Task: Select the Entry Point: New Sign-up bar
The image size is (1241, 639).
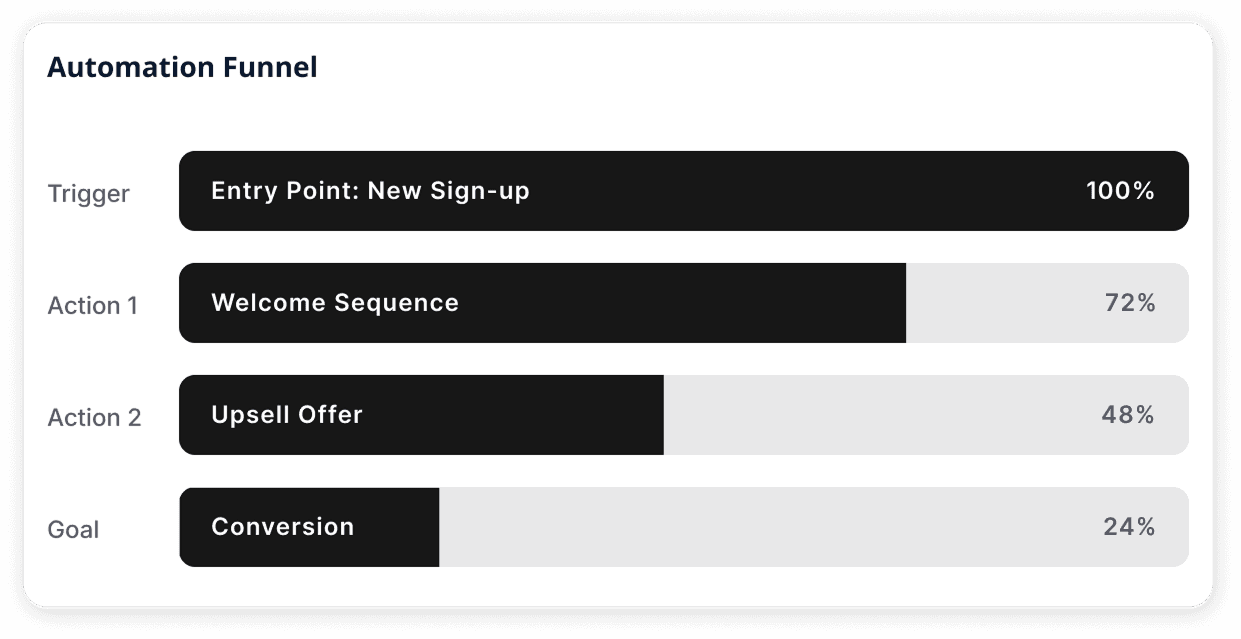Action: 684,191
